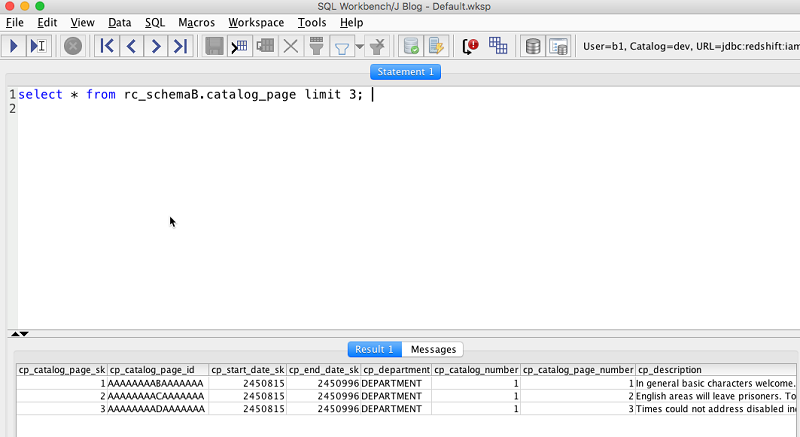Show the database object tree
The image size is (800, 437).
tap(559, 46)
